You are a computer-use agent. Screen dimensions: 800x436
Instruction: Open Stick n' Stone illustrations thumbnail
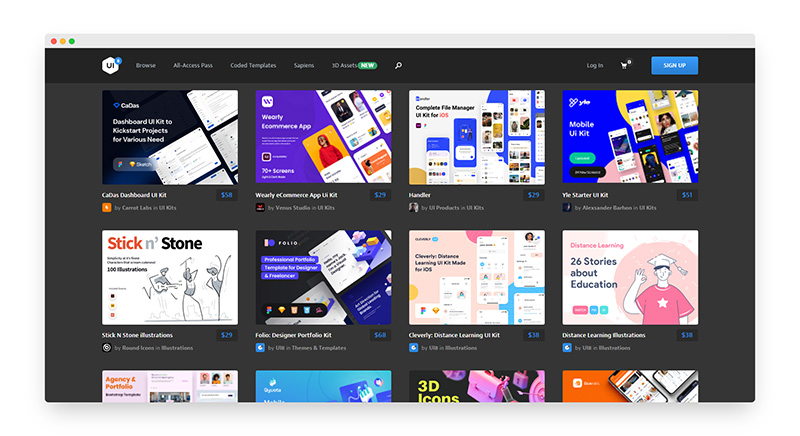point(170,277)
